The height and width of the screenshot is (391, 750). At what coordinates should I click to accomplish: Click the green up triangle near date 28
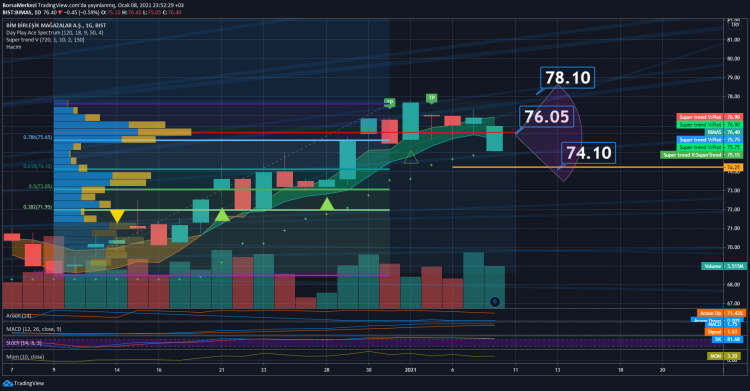tap(327, 204)
